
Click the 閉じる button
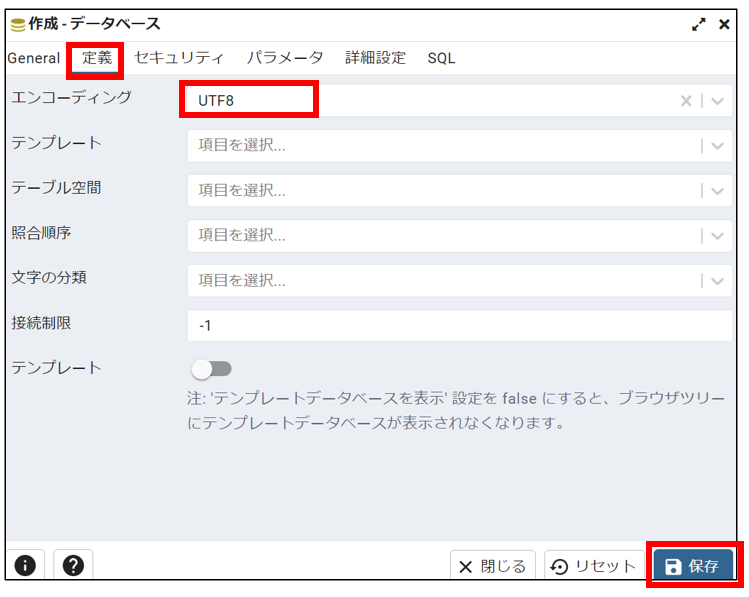coord(492,566)
